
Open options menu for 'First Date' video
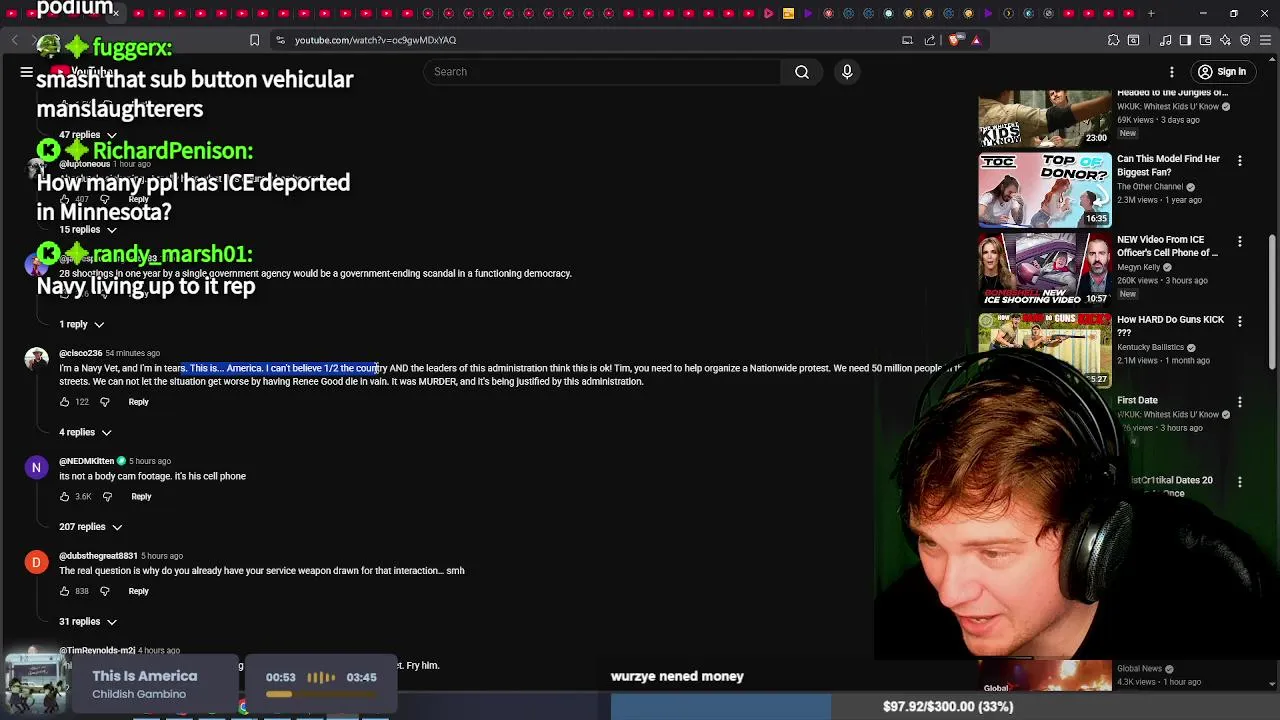coord(1240,402)
